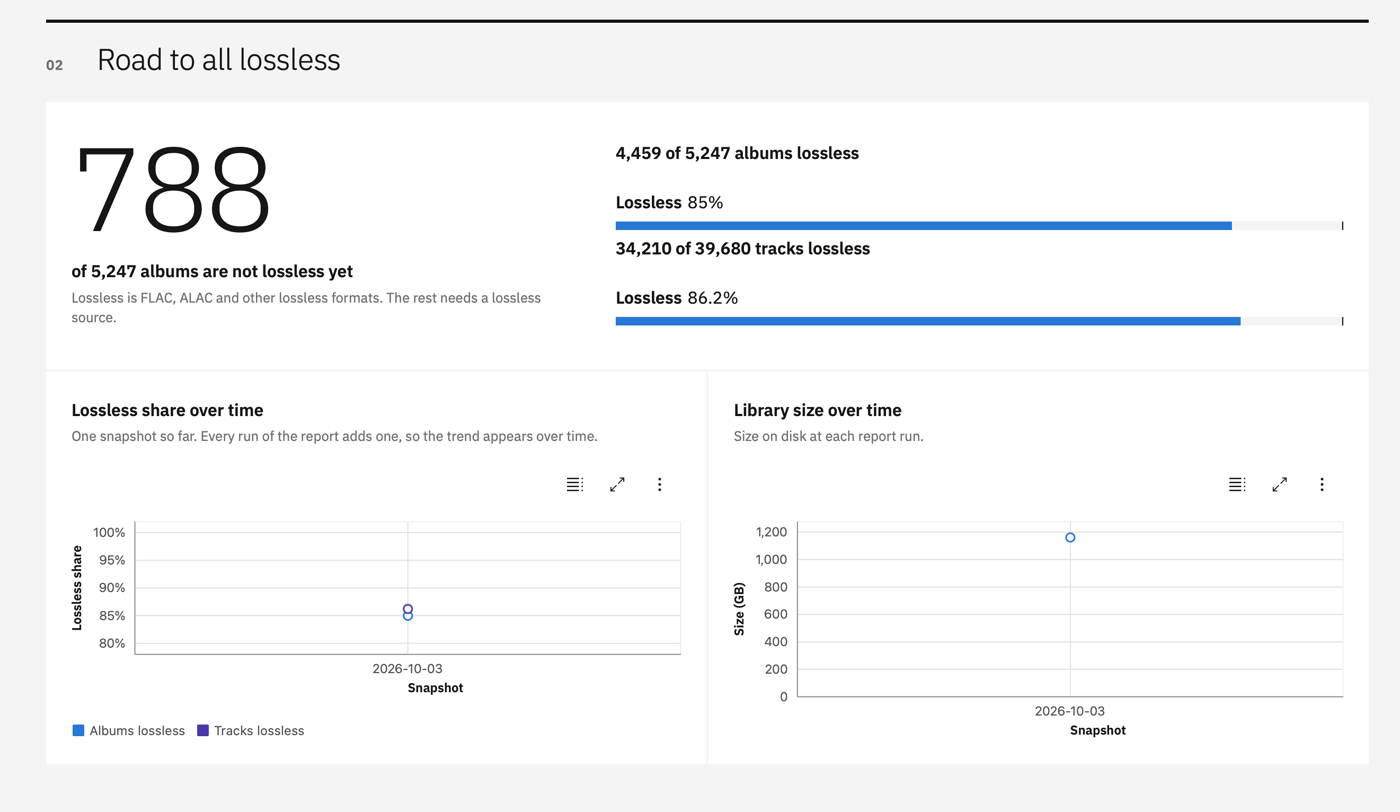Click the Road to all lossless heading
The height and width of the screenshot is (812, 1400).
(219, 60)
